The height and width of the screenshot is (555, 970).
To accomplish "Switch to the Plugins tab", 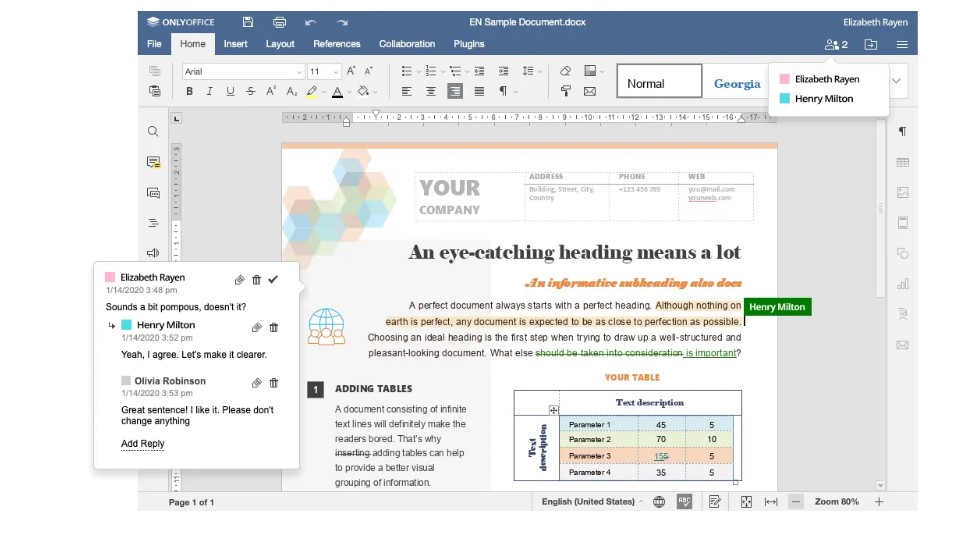I will click(x=469, y=44).
